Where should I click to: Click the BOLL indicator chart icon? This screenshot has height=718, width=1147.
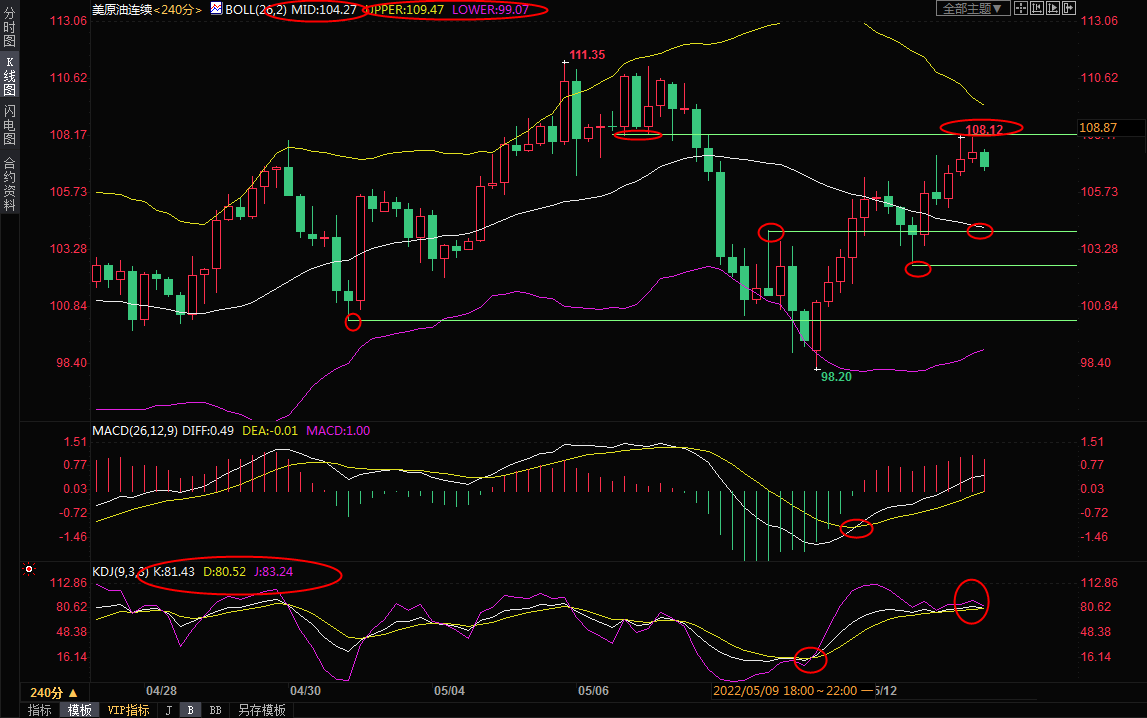tap(217, 9)
